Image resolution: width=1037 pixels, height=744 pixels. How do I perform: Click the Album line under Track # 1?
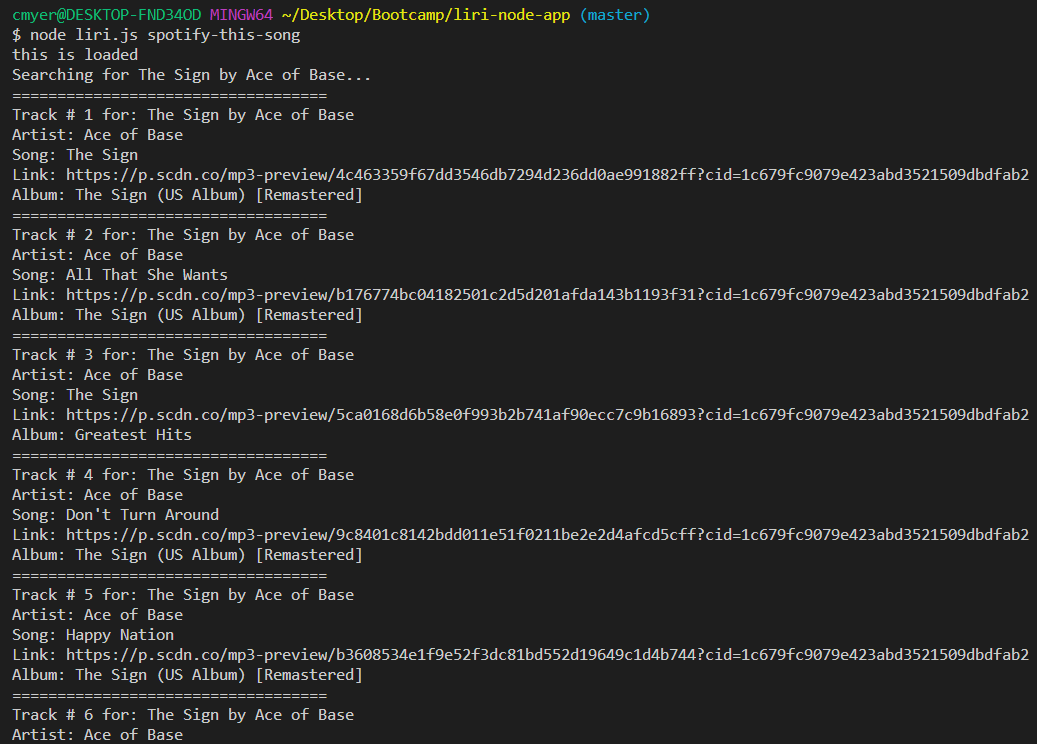pos(188,195)
